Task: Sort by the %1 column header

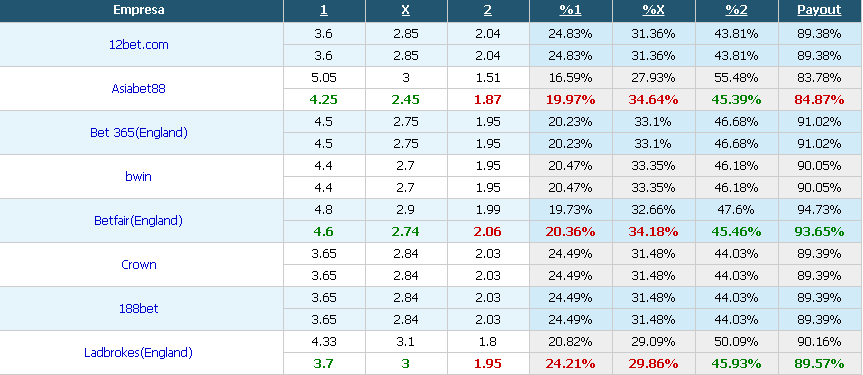Action: pos(570,10)
